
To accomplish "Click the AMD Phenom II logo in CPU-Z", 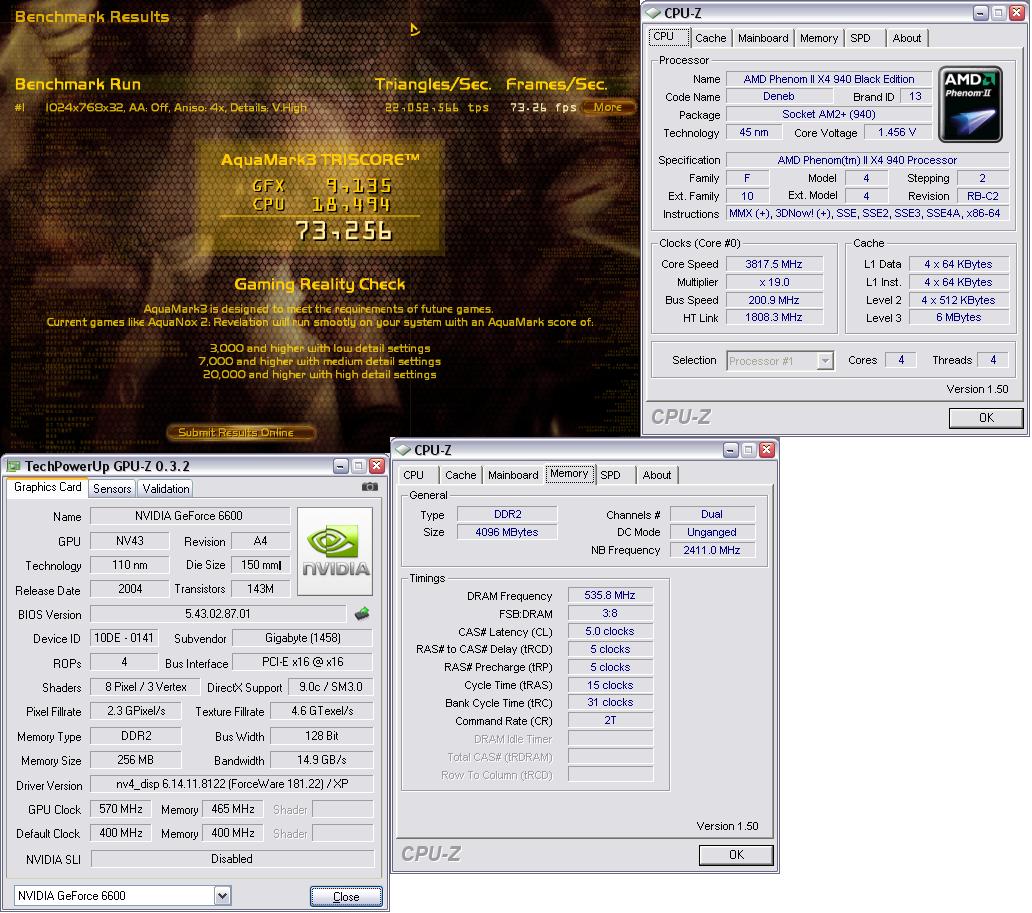I will coord(970,104).
